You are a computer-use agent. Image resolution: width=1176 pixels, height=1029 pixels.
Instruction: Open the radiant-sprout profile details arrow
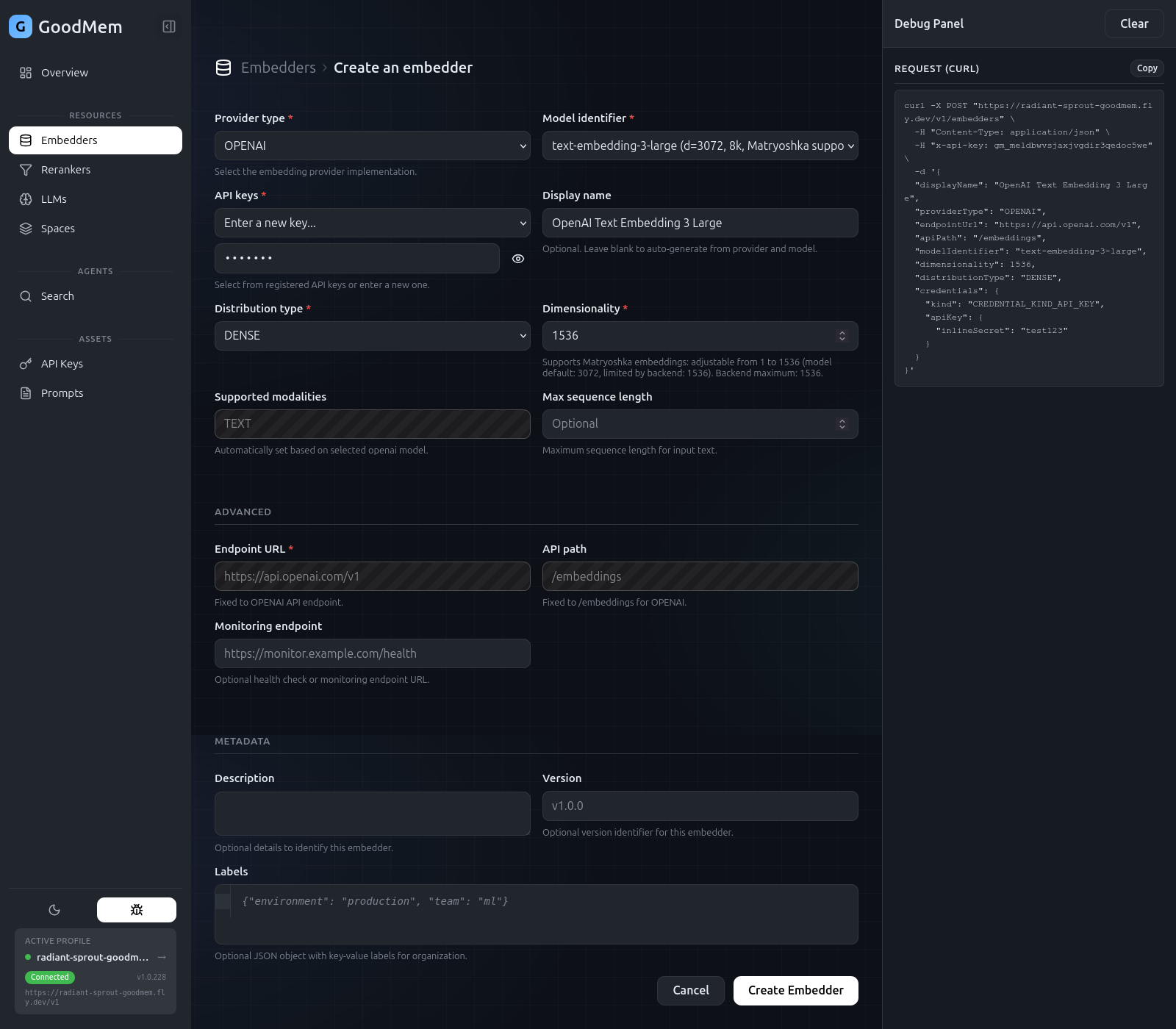pos(161,957)
